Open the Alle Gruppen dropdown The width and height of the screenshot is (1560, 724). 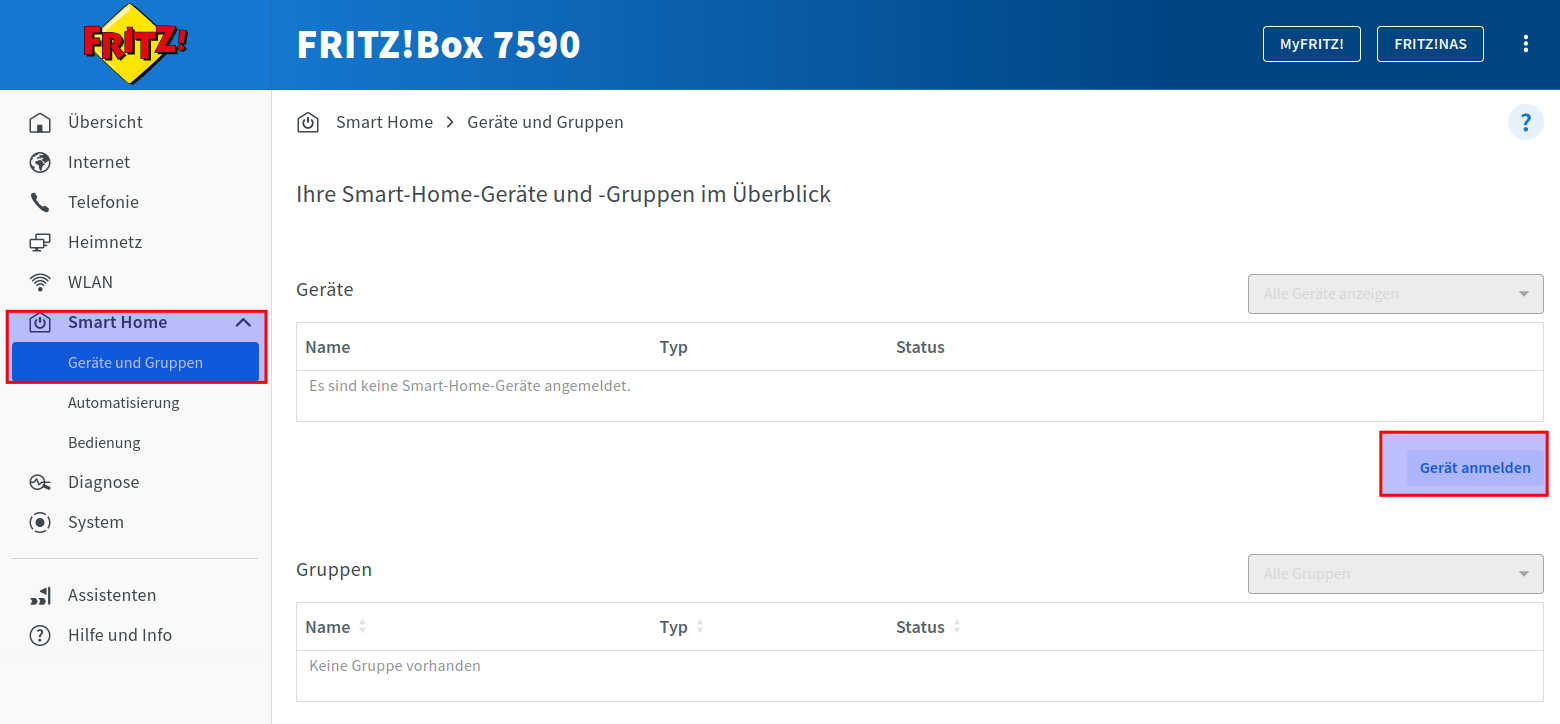pos(1395,574)
